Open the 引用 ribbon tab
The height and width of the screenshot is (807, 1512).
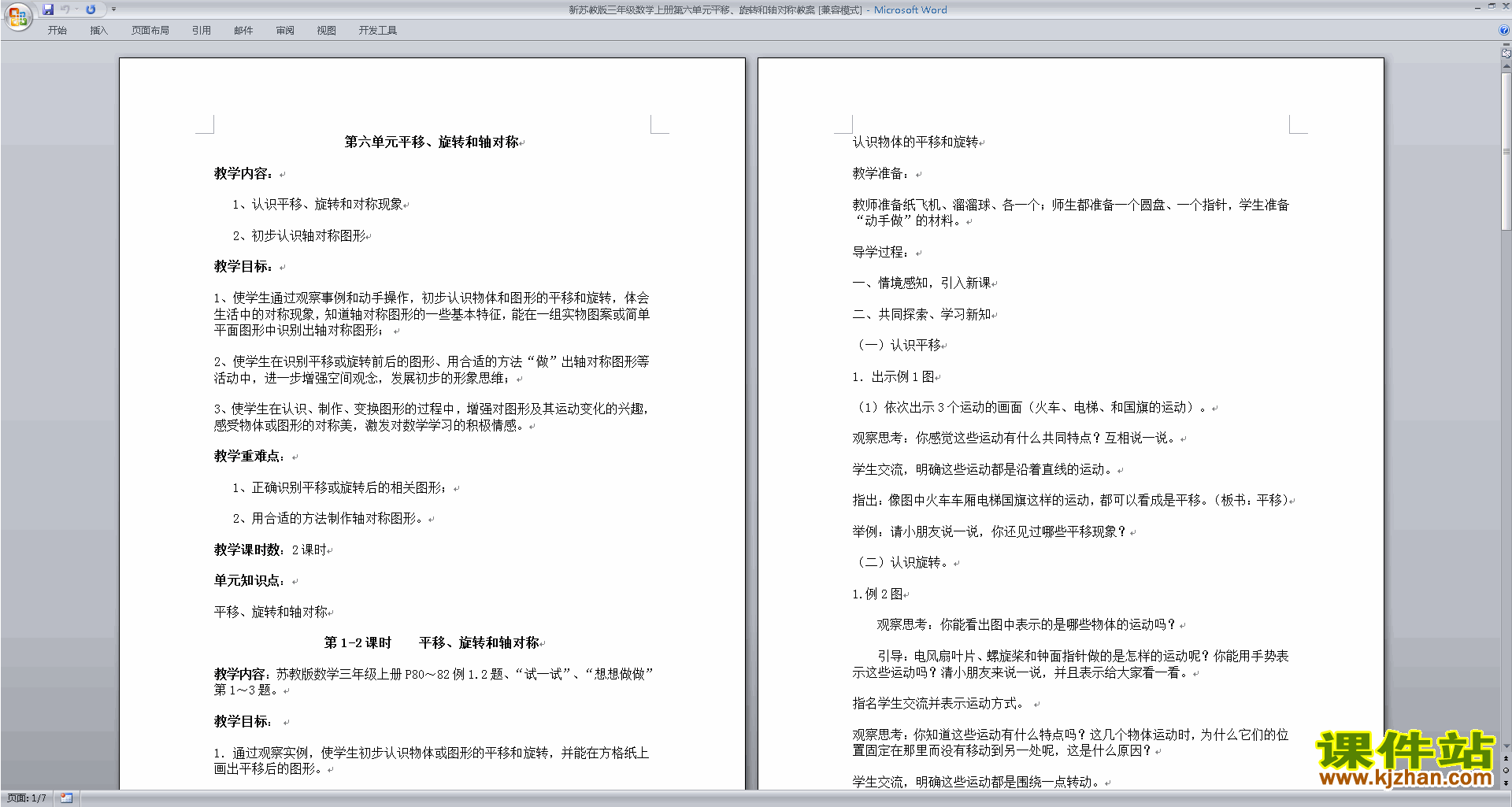click(202, 31)
